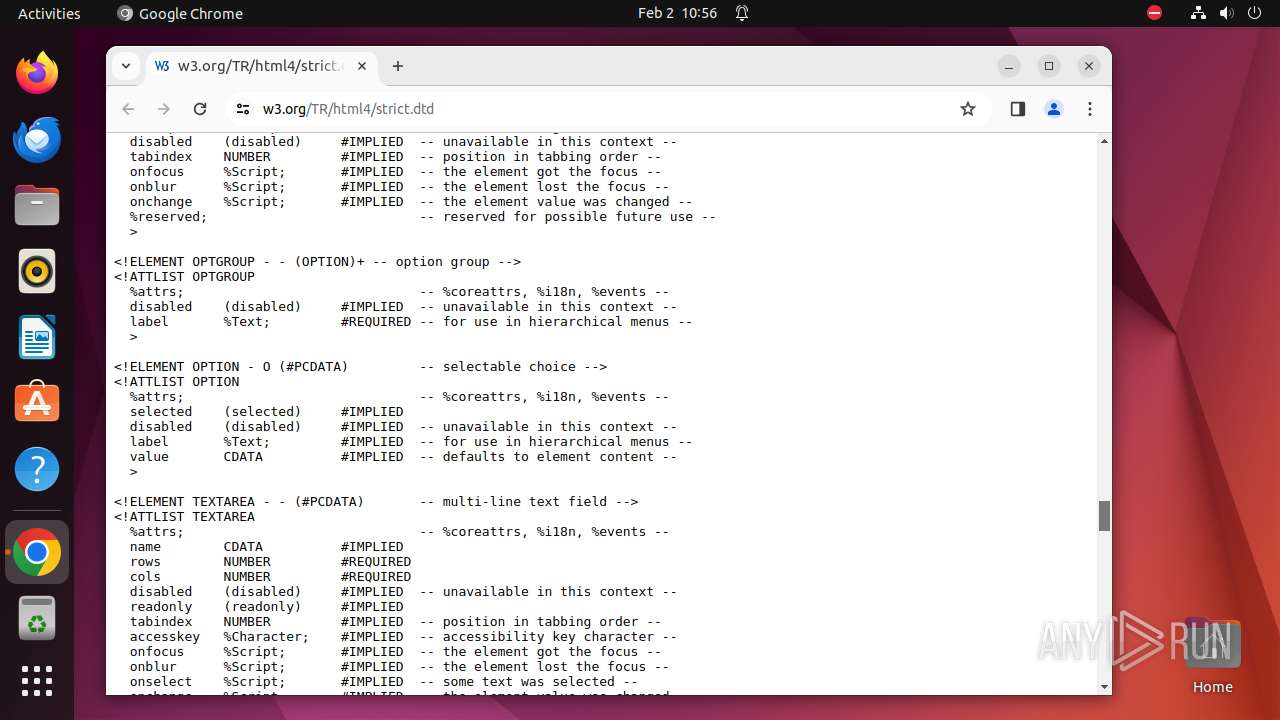Image resolution: width=1280 pixels, height=720 pixels.
Task: Click the 'selectable choice' comment text
Action: tap(509, 367)
